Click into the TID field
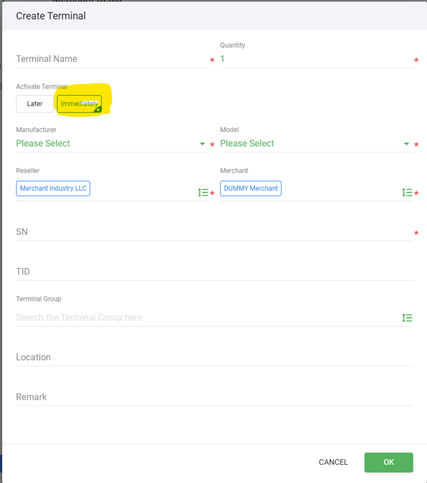 [x=214, y=272]
